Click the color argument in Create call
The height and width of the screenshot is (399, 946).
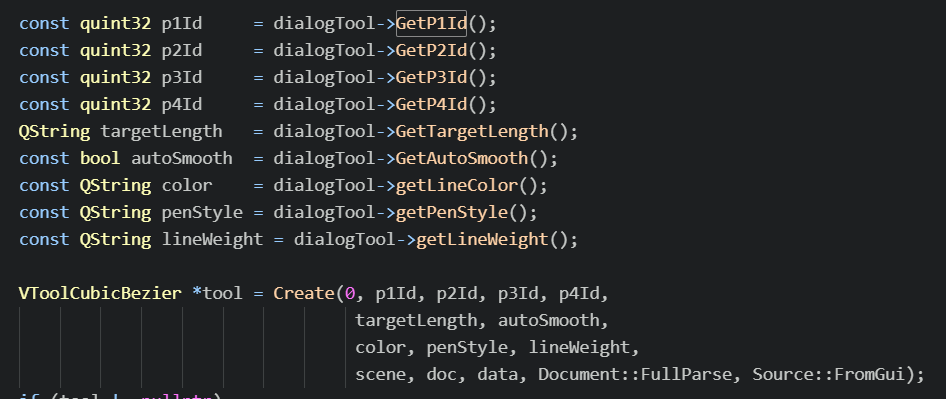381,348
